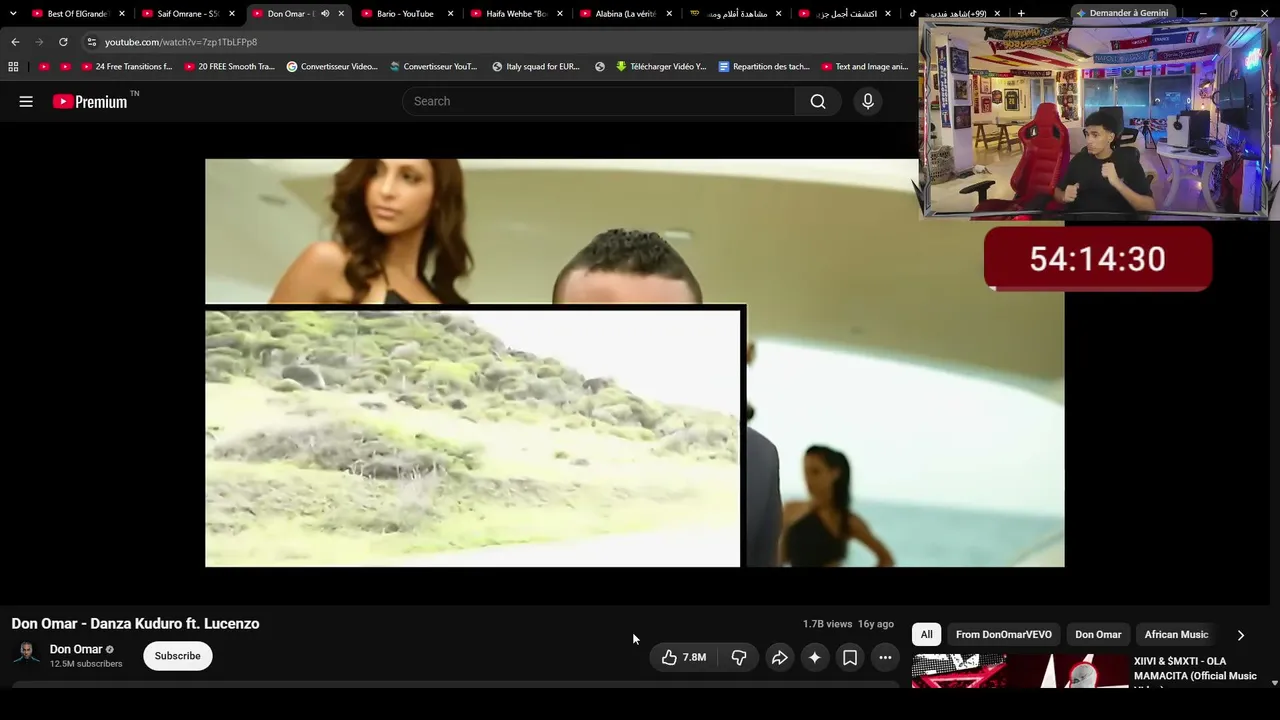Click the YouTube search input field
The height and width of the screenshot is (720, 1280).
[598, 101]
